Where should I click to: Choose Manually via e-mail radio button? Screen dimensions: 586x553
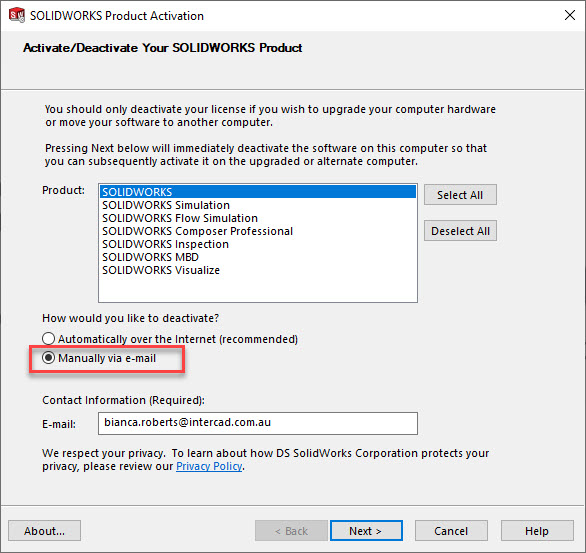(x=48, y=358)
